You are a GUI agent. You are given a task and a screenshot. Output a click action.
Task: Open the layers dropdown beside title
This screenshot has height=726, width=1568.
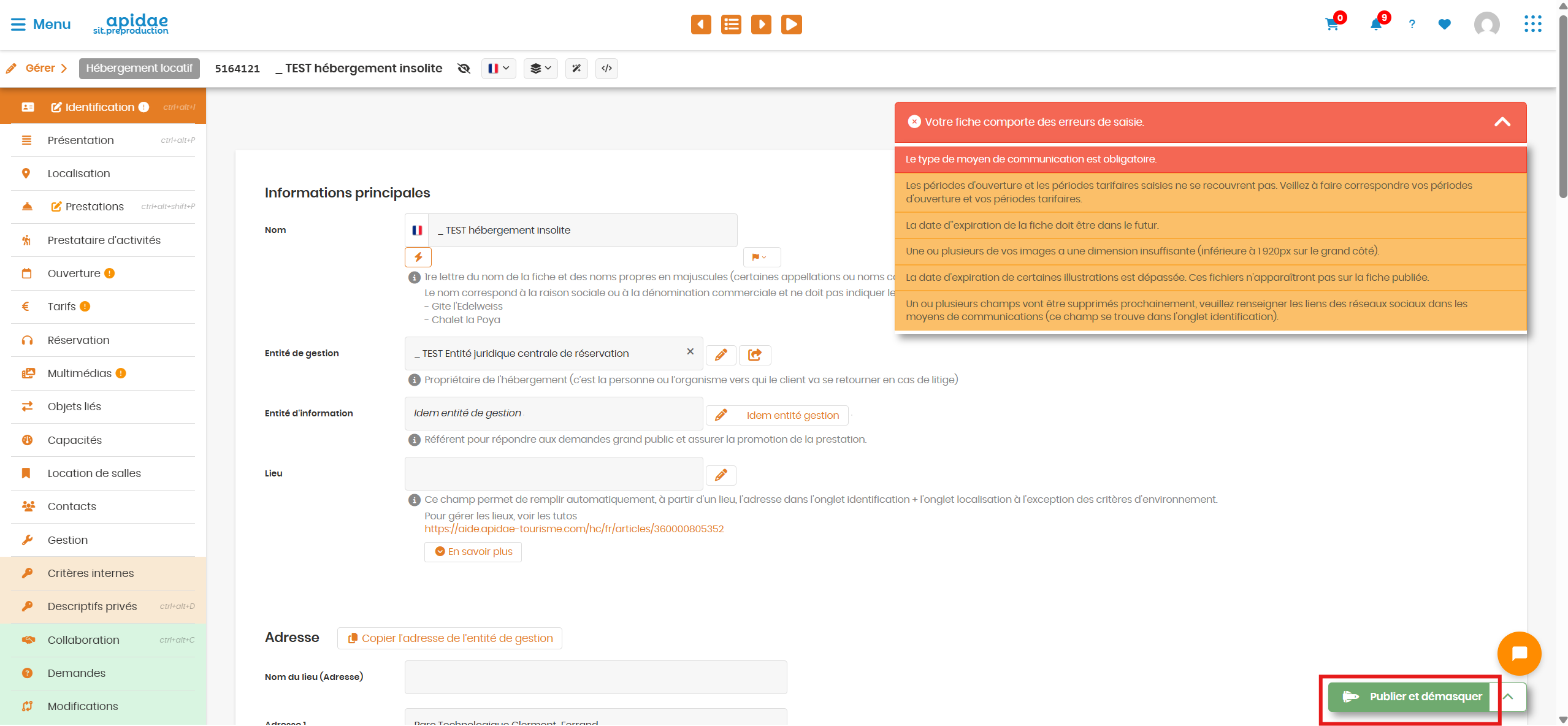tap(540, 69)
